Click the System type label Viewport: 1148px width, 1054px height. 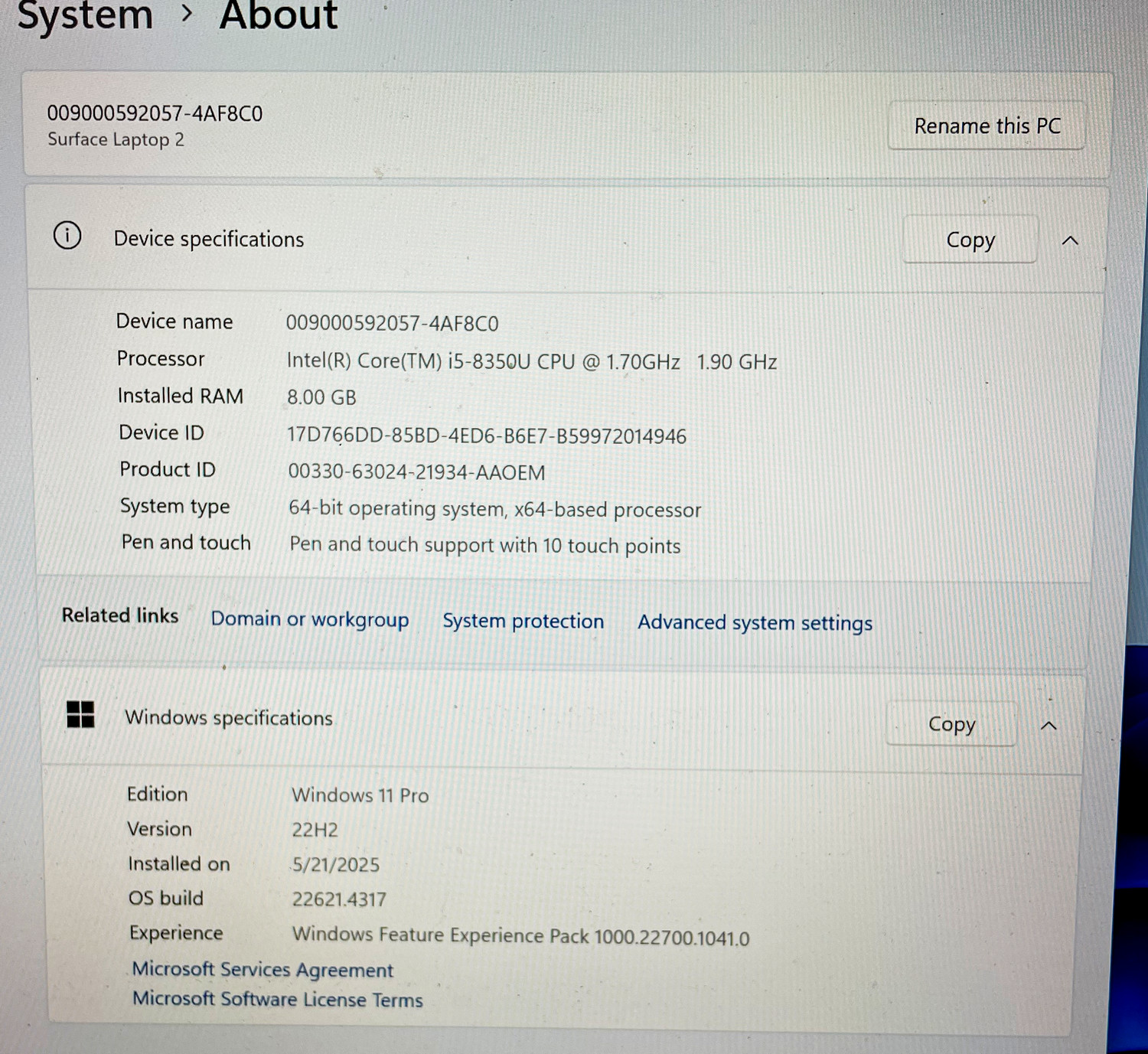click(175, 507)
